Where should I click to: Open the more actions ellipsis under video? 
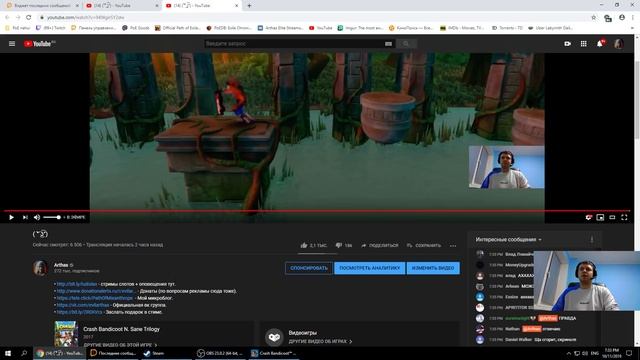point(453,246)
